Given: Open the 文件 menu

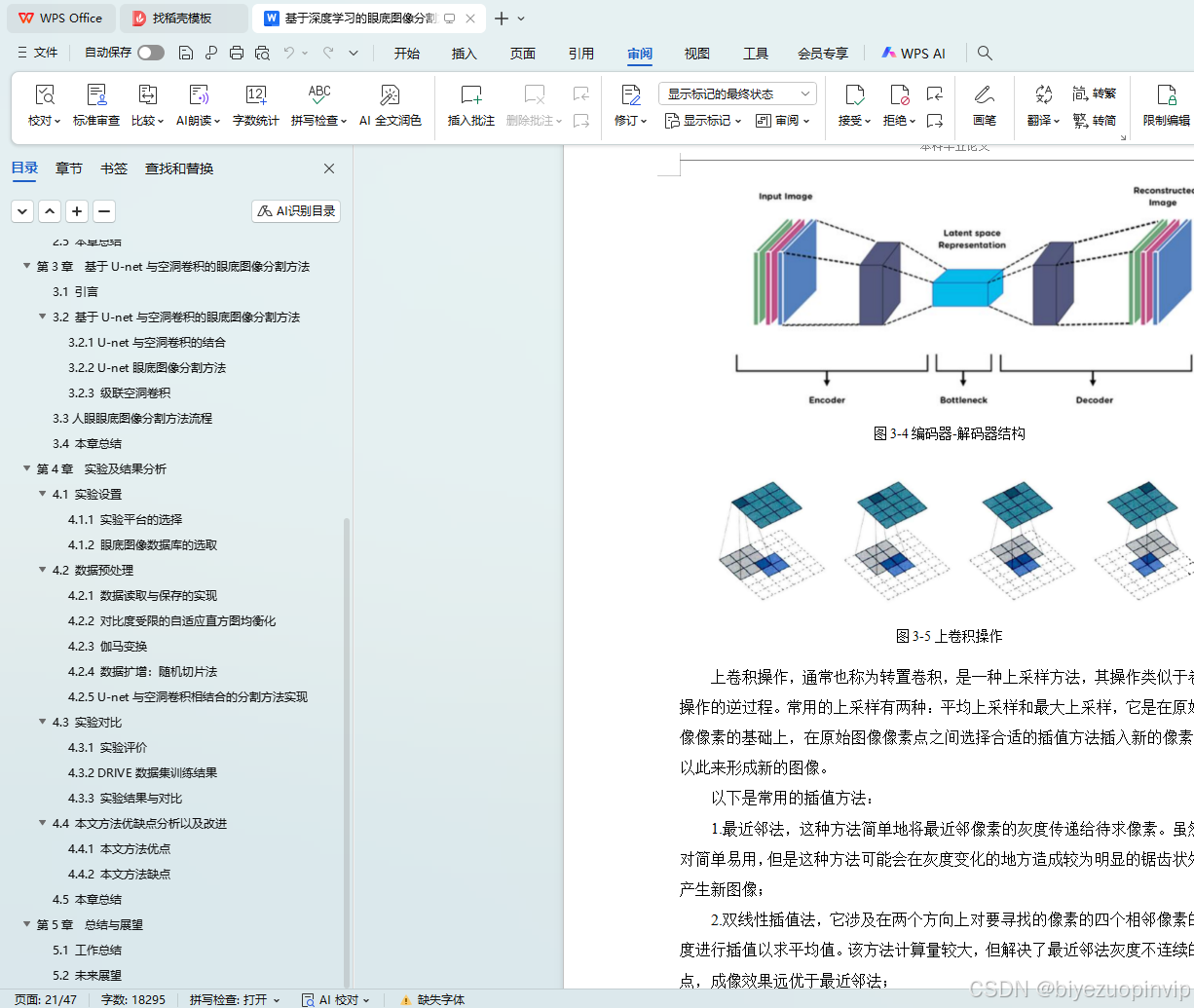Looking at the screenshot, I should tap(38, 53).
